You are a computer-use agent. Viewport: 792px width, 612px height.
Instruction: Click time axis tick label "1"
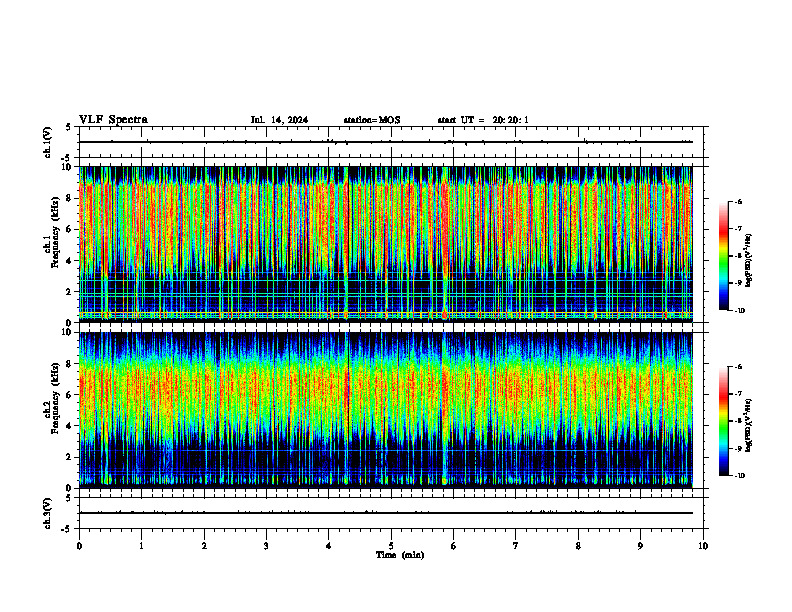coord(141,546)
